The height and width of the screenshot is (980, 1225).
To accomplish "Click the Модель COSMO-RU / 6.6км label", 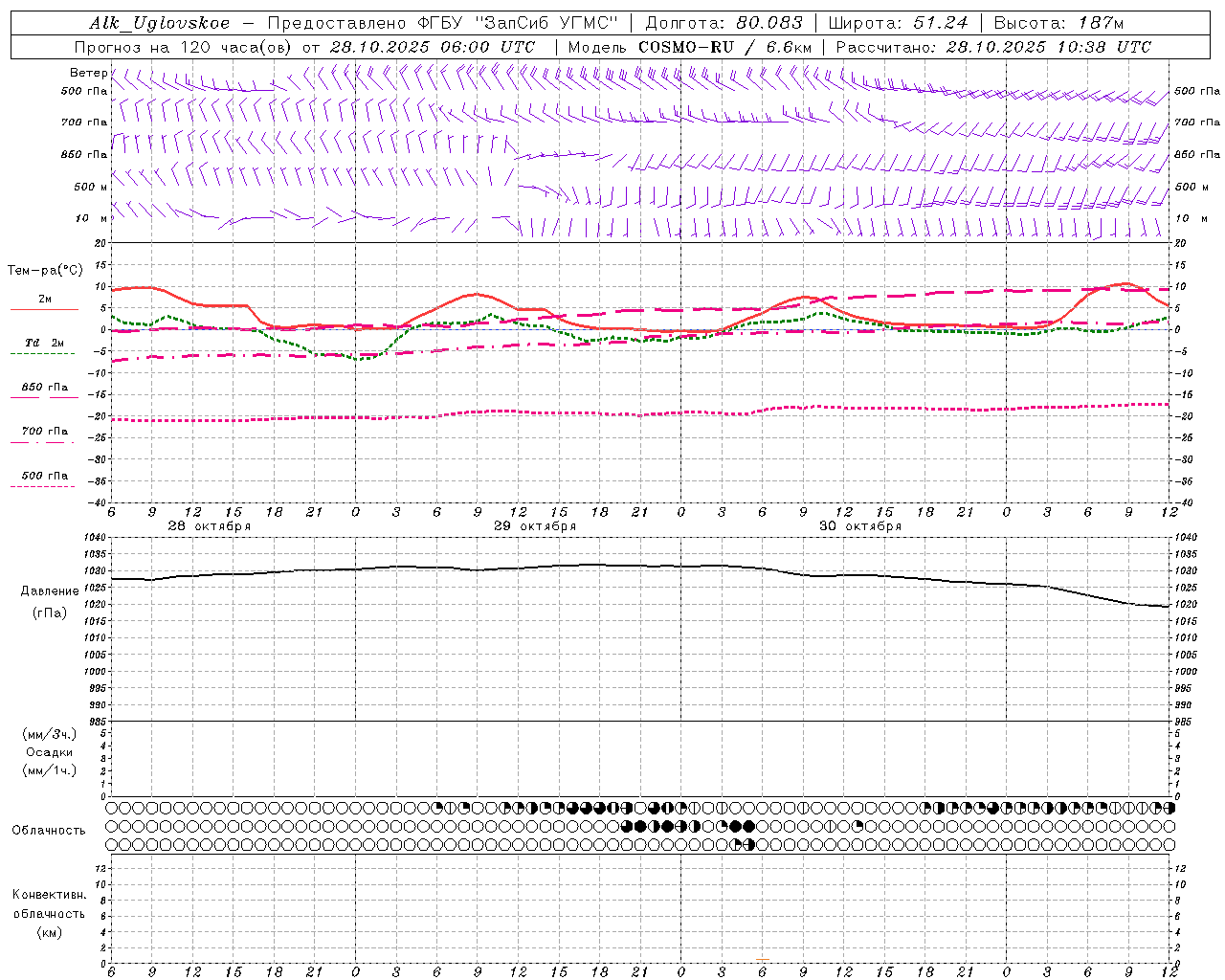I will pyautogui.click(x=689, y=47).
